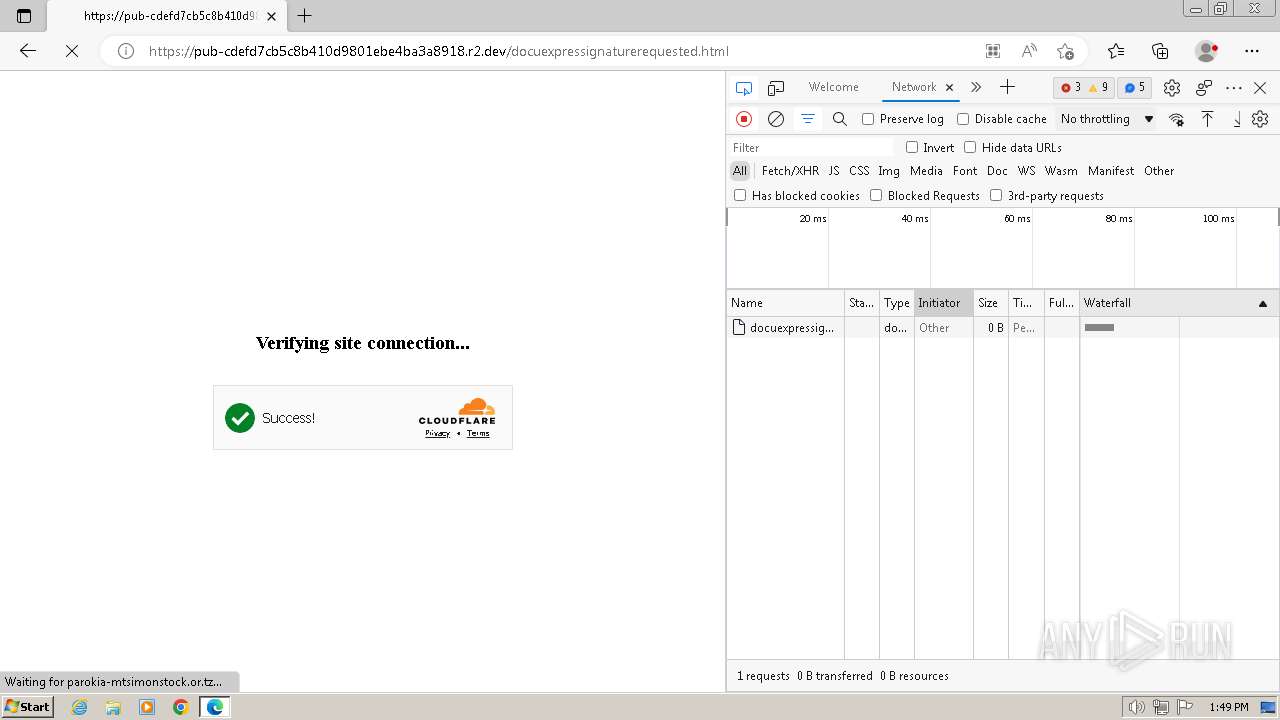Viewport: 1280px width, 720px height.
Task: Open the tab actions menu icon
Action: pyautogui.click(x=24, y=16)
